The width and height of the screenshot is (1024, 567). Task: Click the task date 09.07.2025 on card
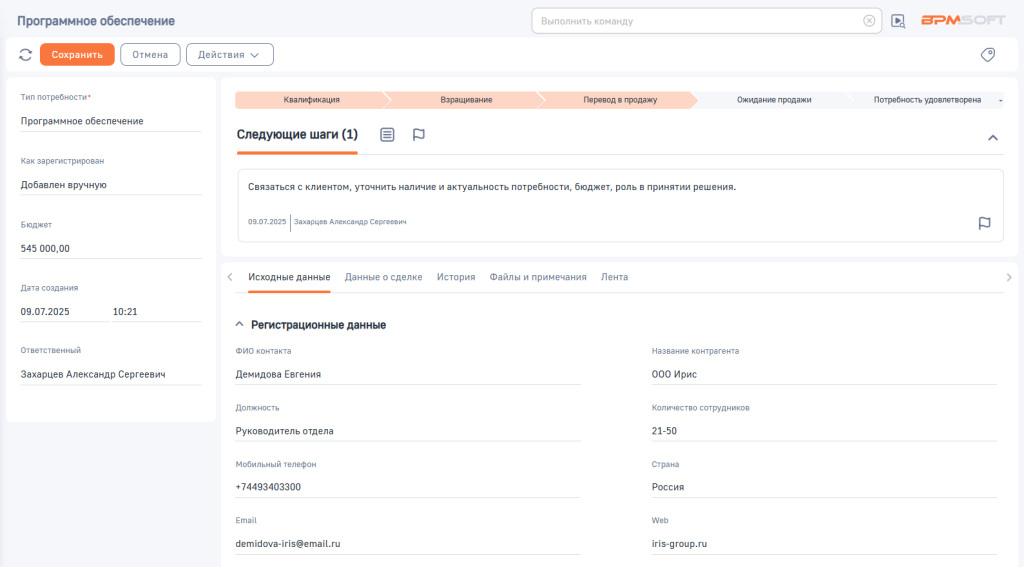(266, 222)
